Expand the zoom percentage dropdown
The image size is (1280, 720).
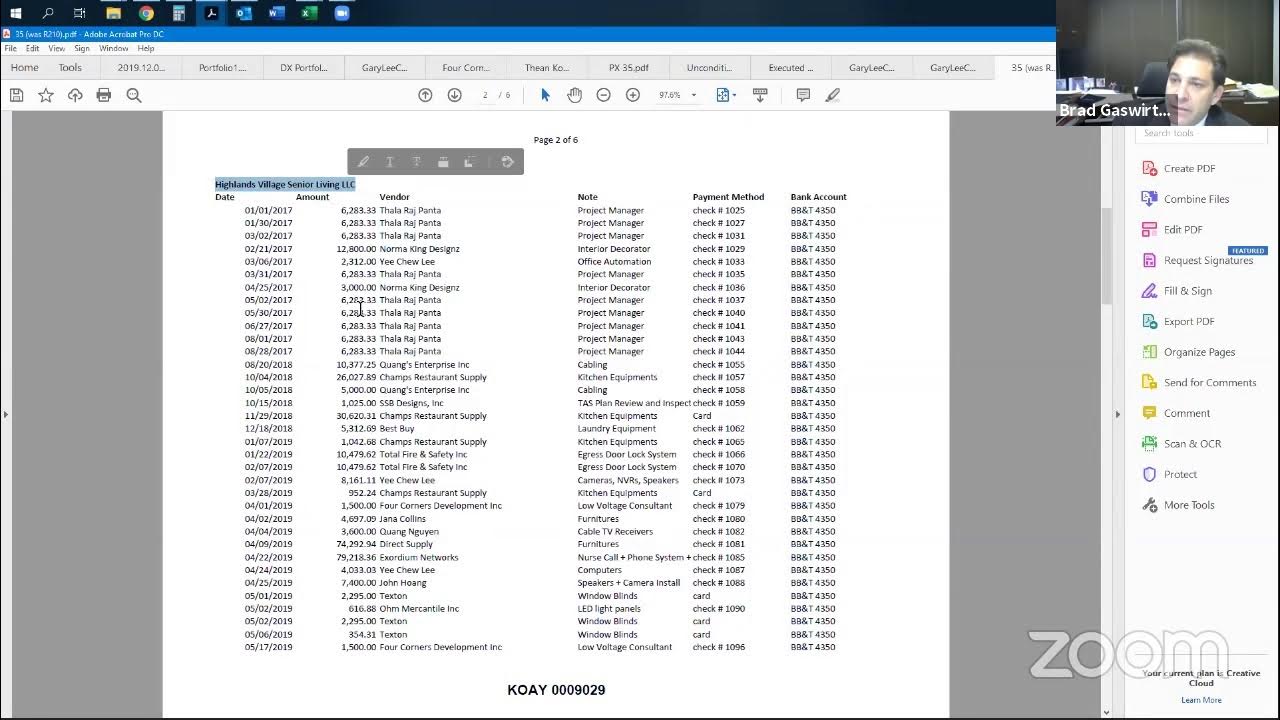693,95
